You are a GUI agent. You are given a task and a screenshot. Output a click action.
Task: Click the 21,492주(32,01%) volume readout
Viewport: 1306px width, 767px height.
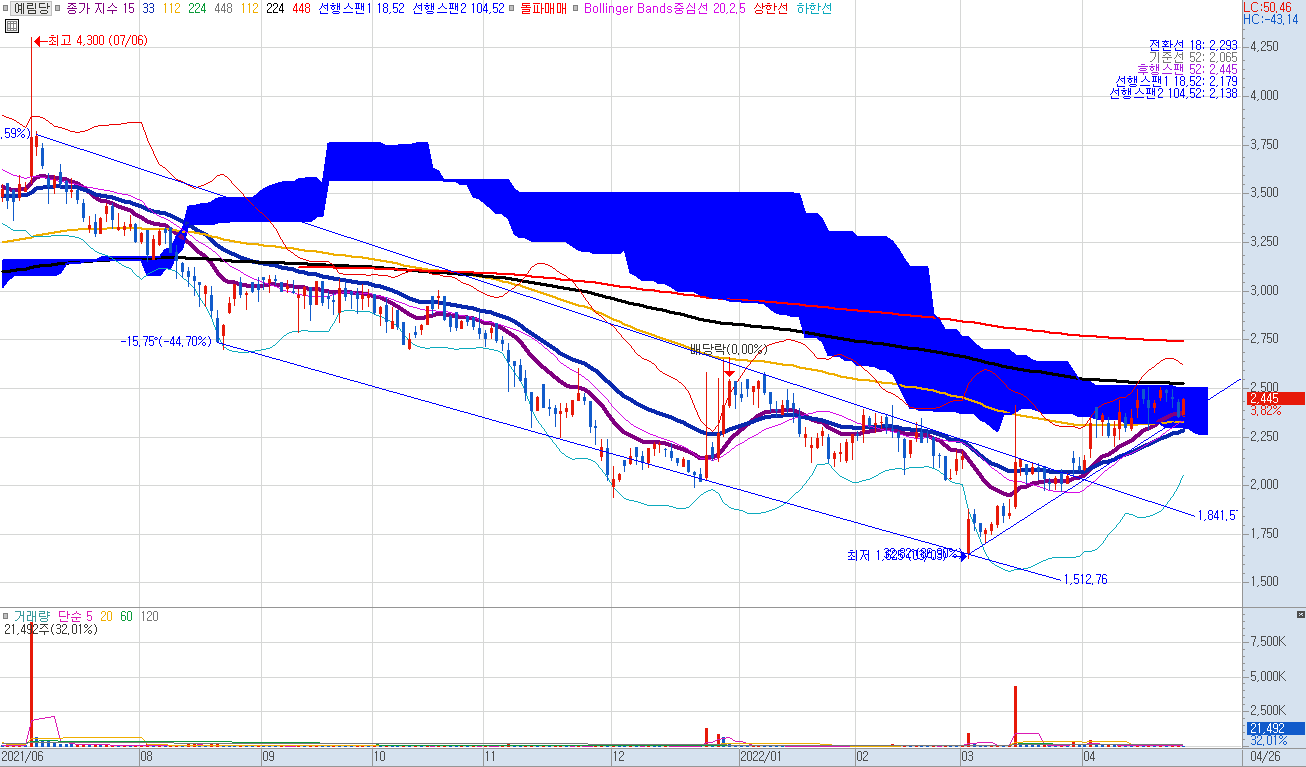click(x=50, y=629)
